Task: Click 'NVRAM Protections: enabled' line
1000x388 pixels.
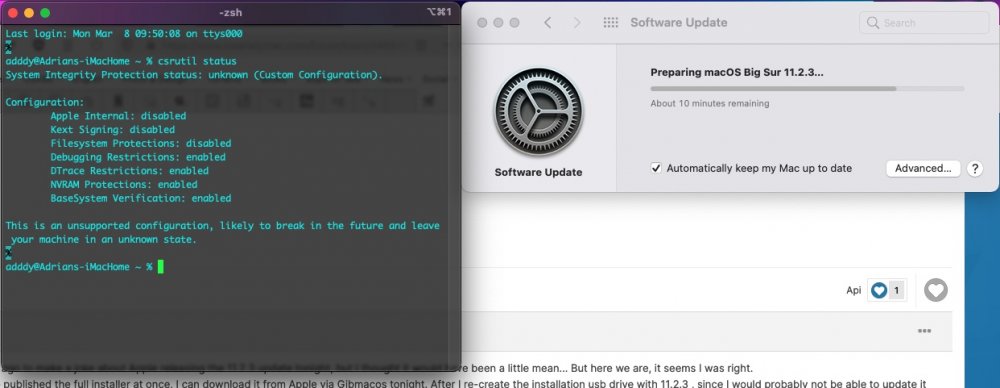Action: pos(124,184)
